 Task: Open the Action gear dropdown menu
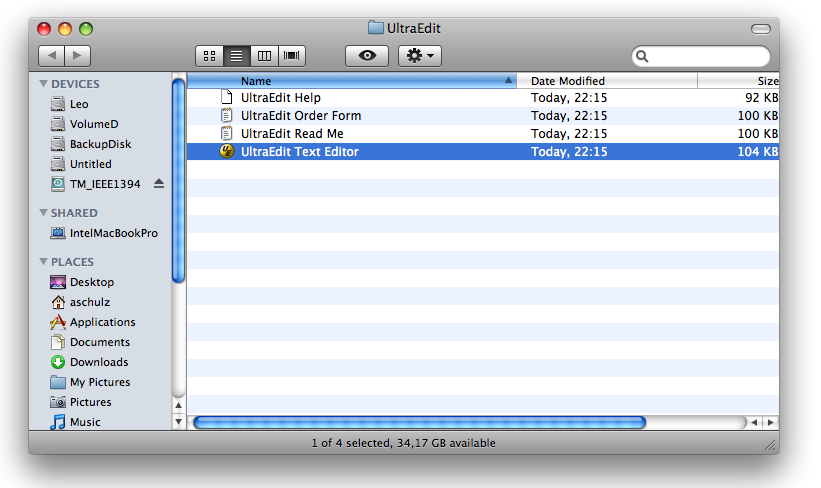tap(420, 56)
